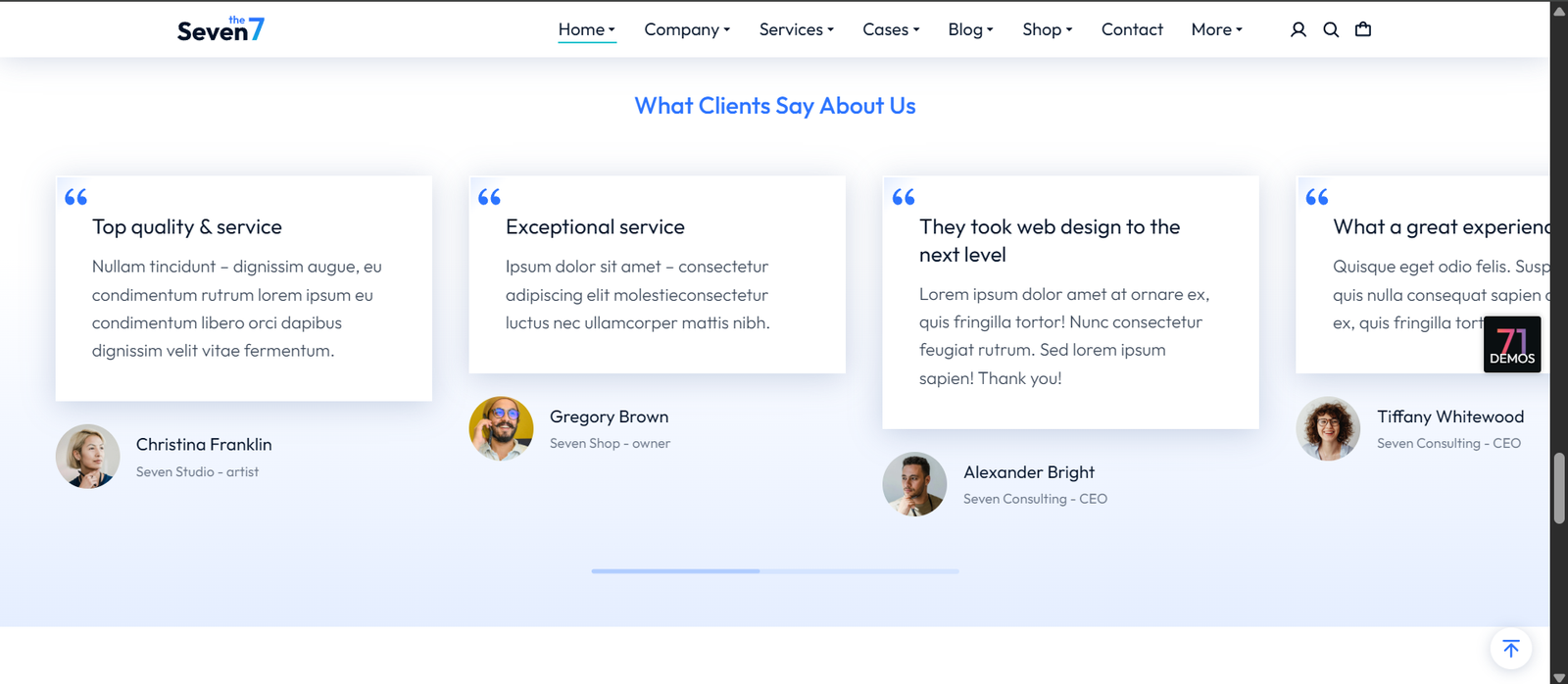Viewport: 1568px width, 684px height.
Task: Click the testimonial carousel progress bar
Action: 774,570
